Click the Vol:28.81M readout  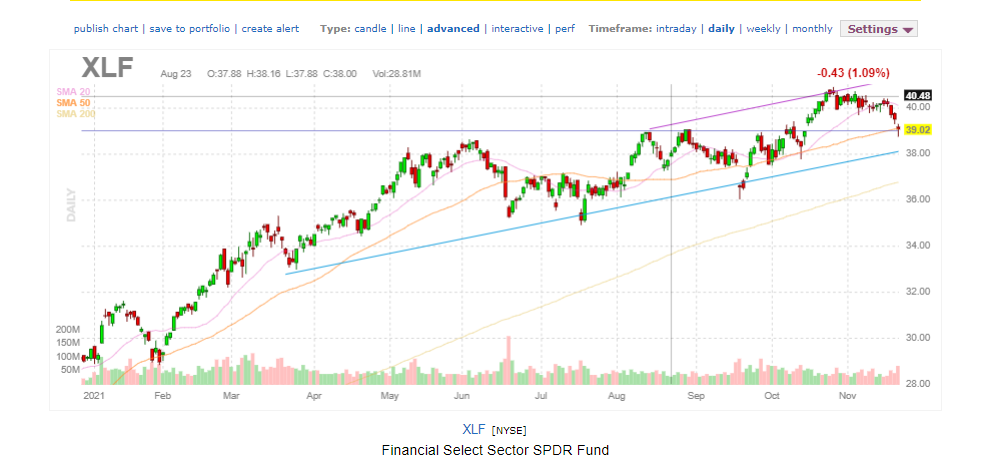click(x=396, y=74)
